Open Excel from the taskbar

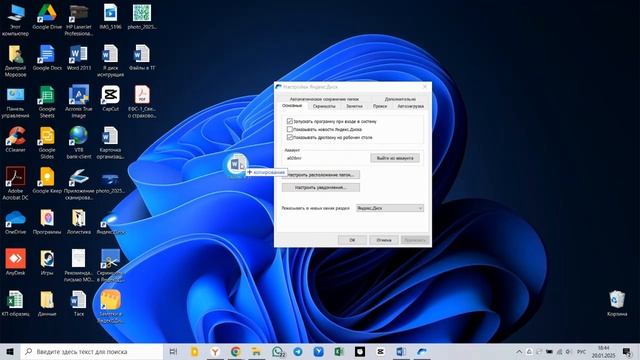tap(339, 351)
